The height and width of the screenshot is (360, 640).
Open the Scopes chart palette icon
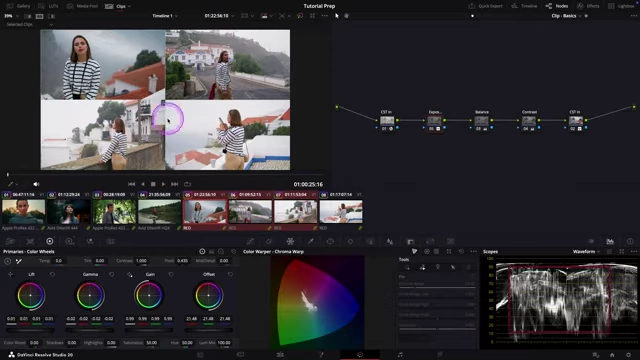pos(610,241)
